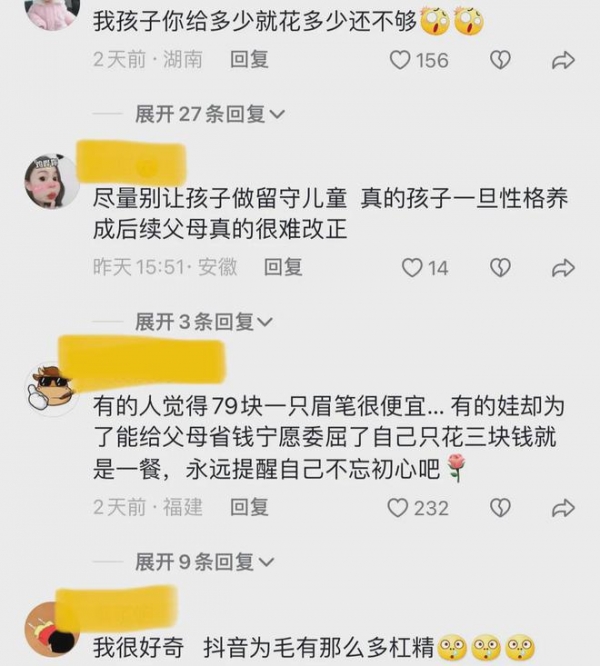This screenshot has width=600, height=666.
Task: Dislike the Fujian eyebrow pencil comment
Action: [x=500, y=508]
